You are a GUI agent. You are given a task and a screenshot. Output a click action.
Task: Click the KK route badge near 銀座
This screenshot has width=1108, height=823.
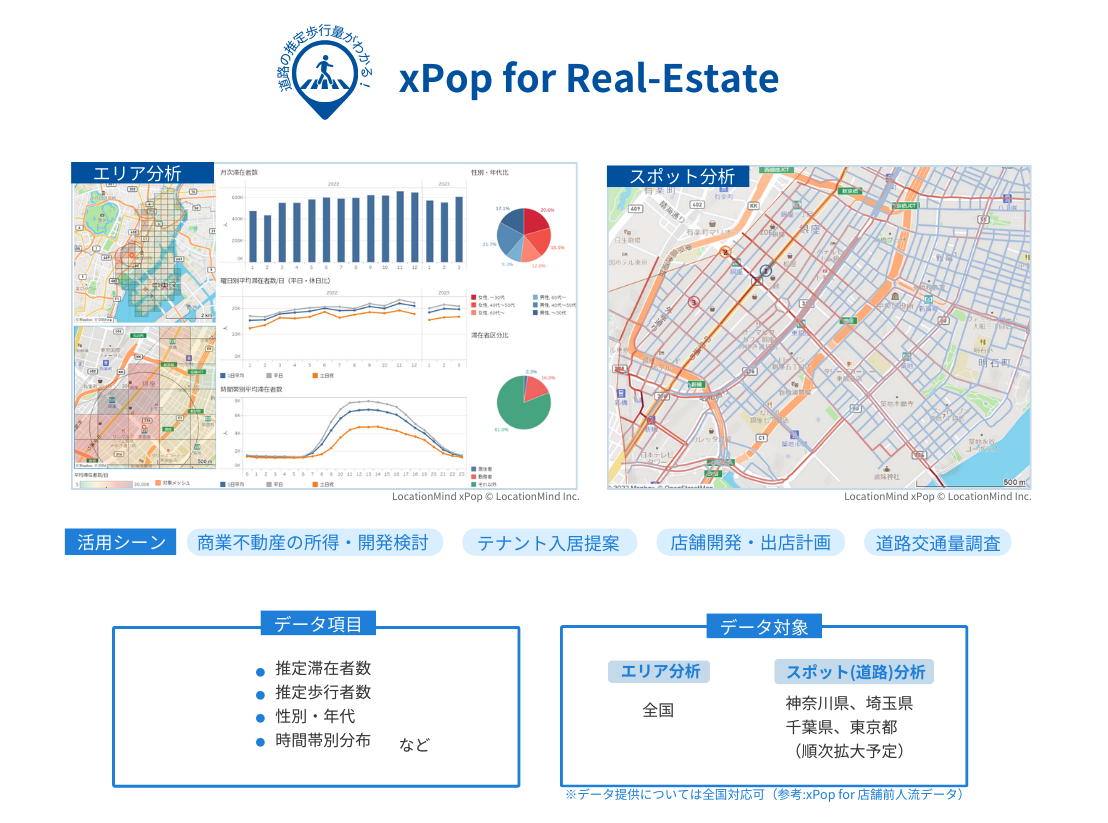(753, 205)
